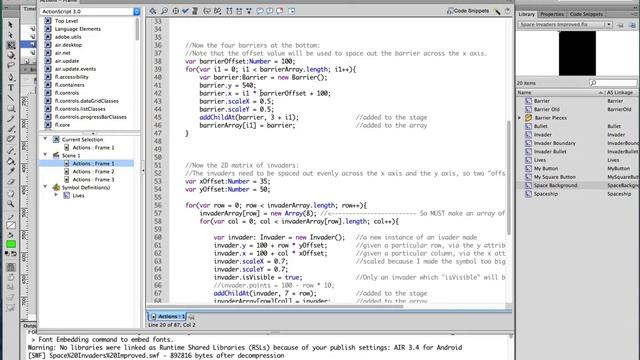The image size is (640, 360).
Task: Click the Find magnifier in Actions toolbar
Action: [164, 11]
